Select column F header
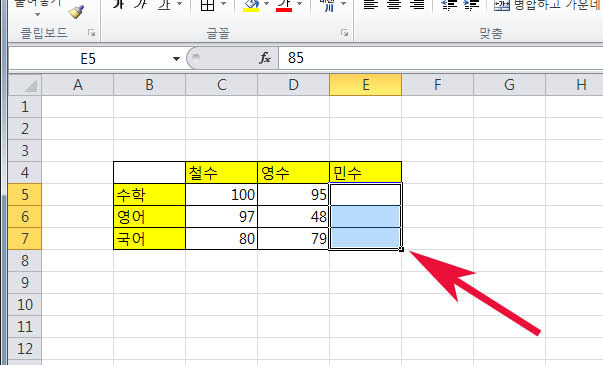This screenshot has height=365, width=603. 437,85
